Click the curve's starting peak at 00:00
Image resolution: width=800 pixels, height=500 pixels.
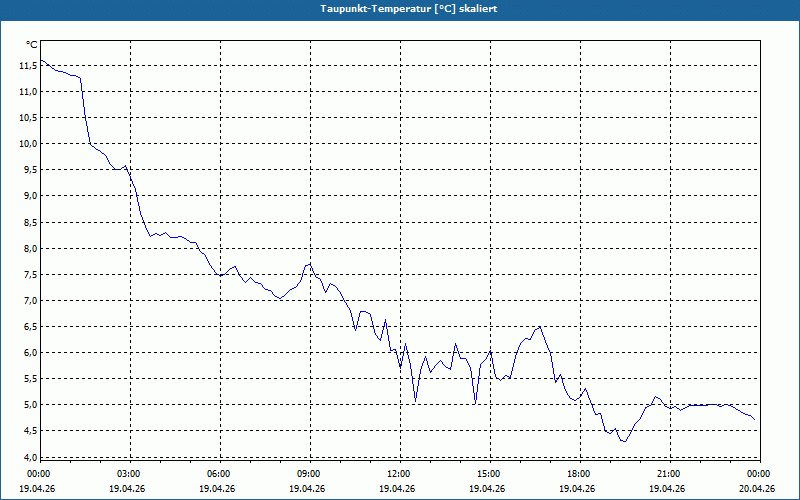41,60
